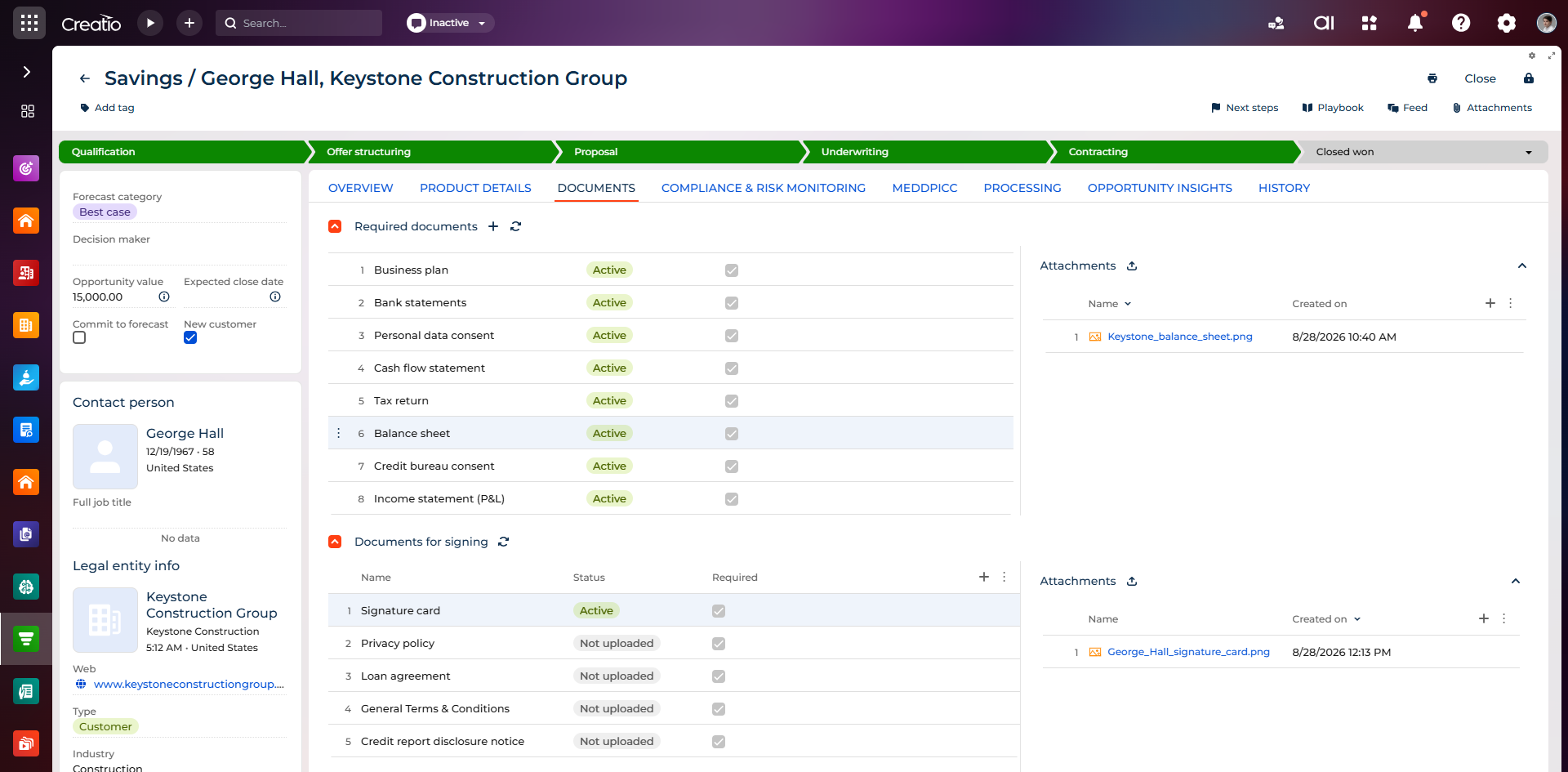The image size is (1568, 772).
Task: Open the Keystone_balance_sheet.png attachment
Action: tap(1180, 337)
